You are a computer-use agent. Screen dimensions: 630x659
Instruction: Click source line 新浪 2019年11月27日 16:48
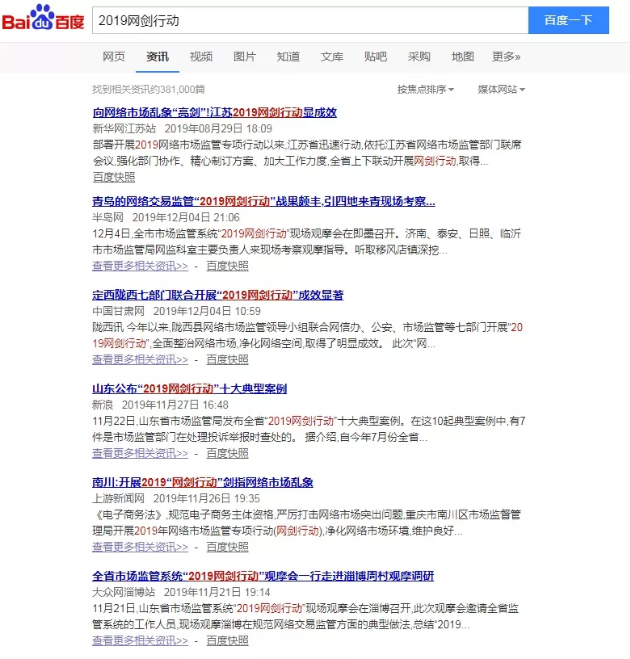[x=161, y=405]
